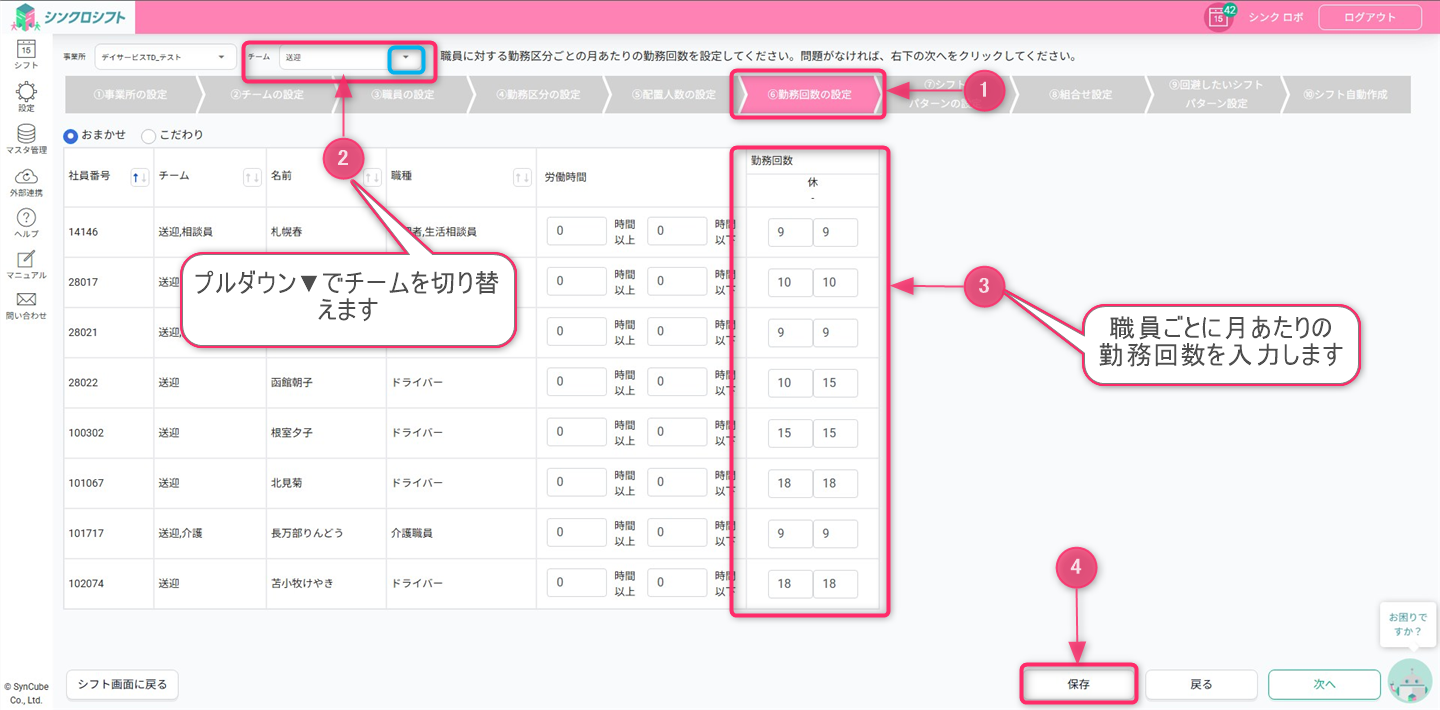
Task: Open the 問い合わせ mail icon
Action: (x=26, y=300)
